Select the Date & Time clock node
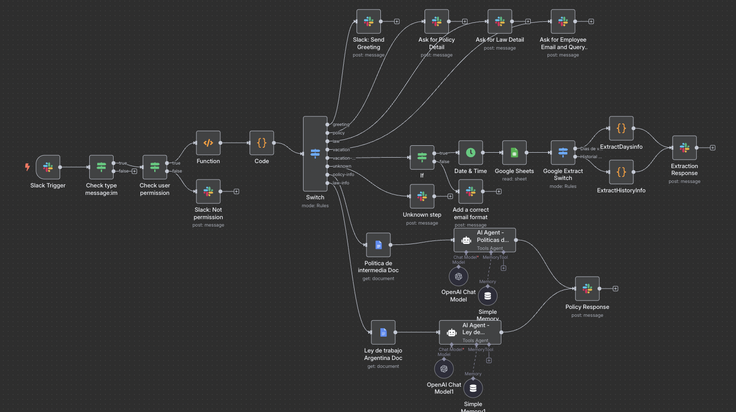The image size is (736, 412). (x=470, y=153)
